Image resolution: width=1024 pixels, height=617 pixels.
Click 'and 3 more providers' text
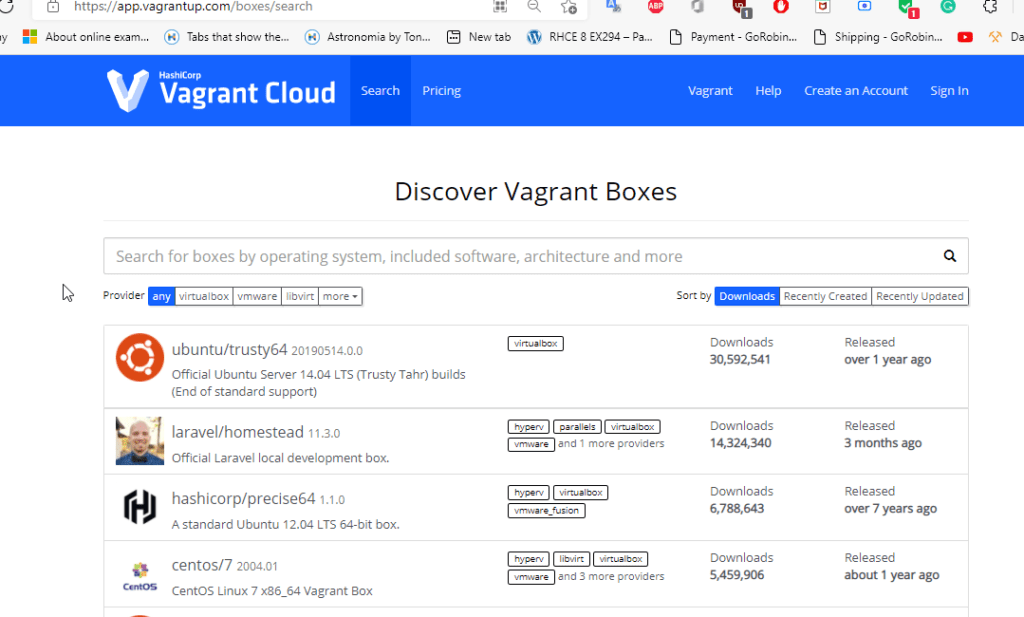tap(611, 577)
